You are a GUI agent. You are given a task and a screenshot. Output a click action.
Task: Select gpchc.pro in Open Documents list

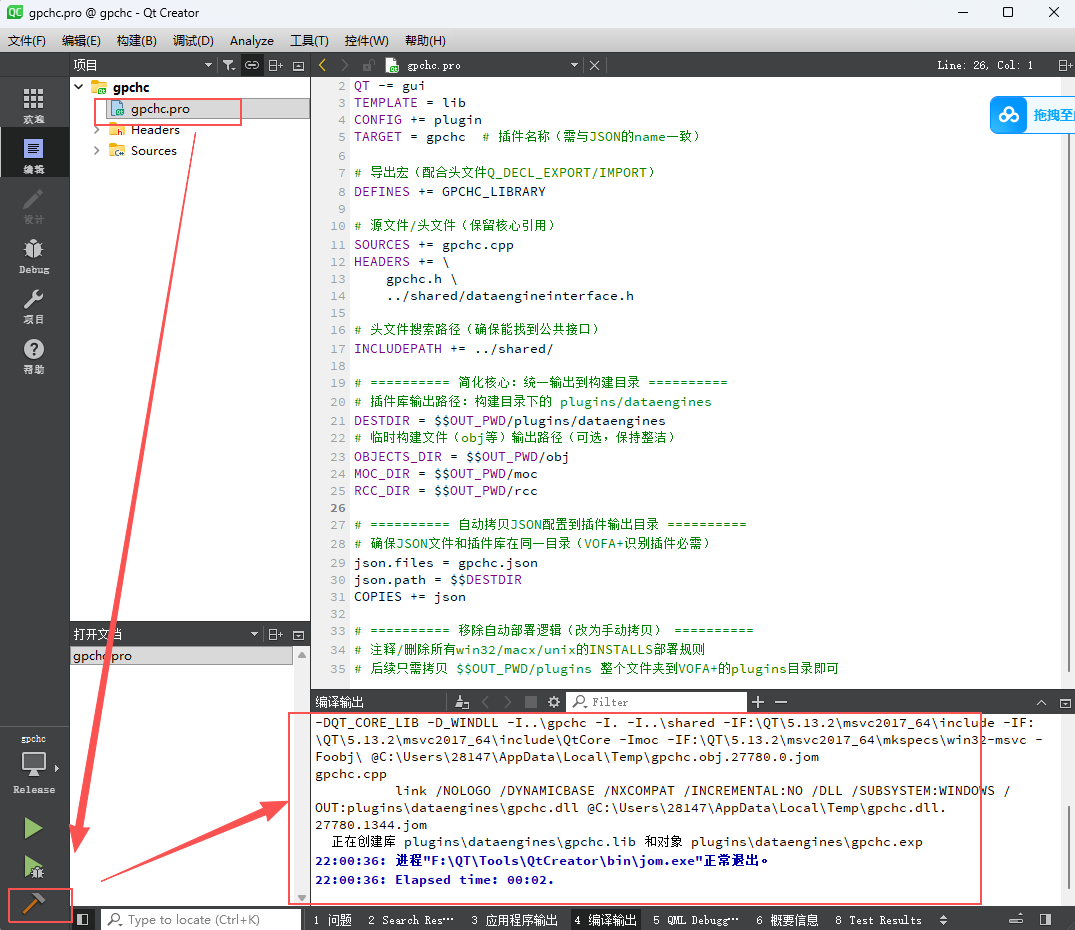pos(182,656)
